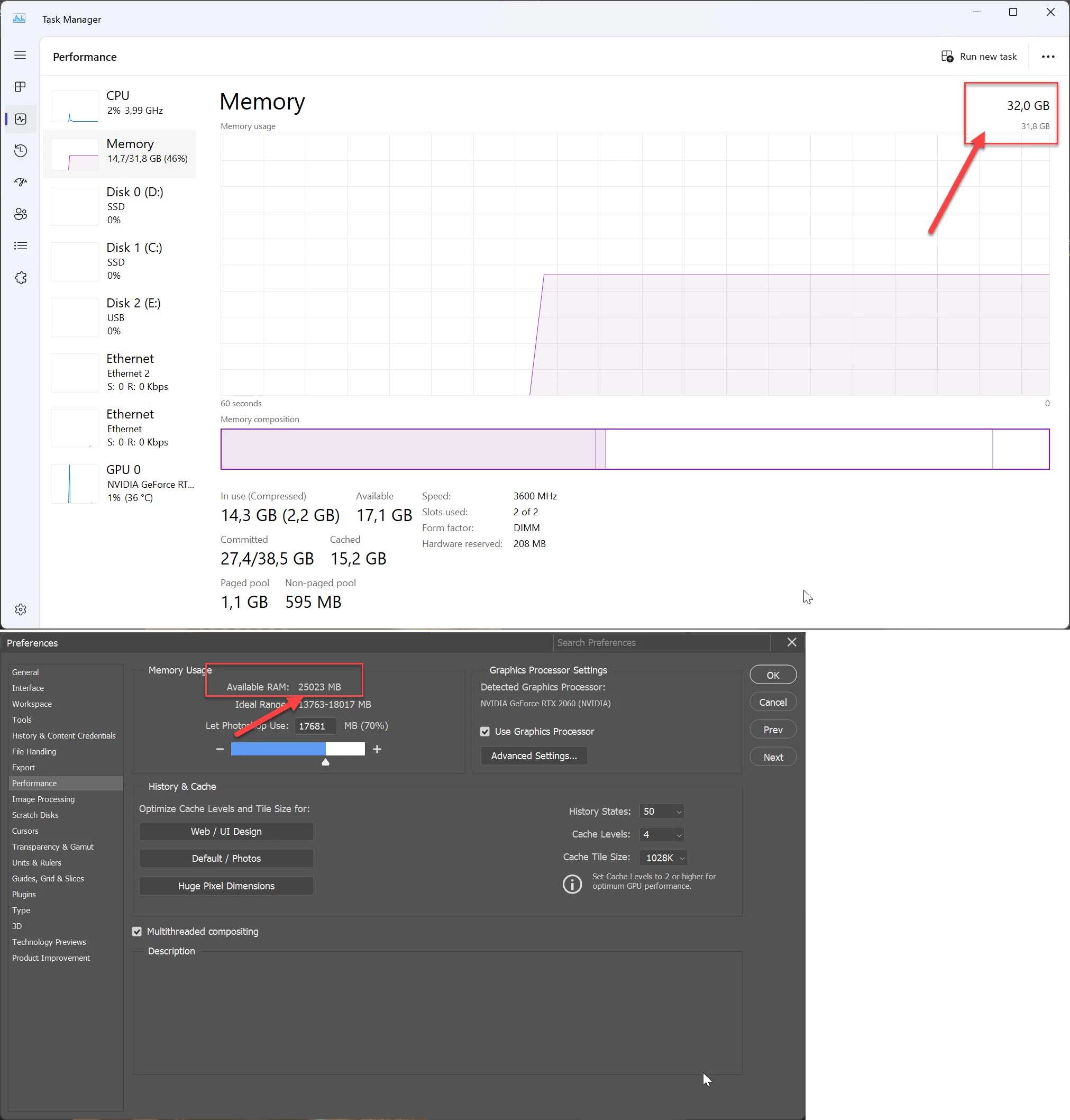Toggle Use Graphics Processor checkbox
1070x1120 pixels.
coord(485,732)
